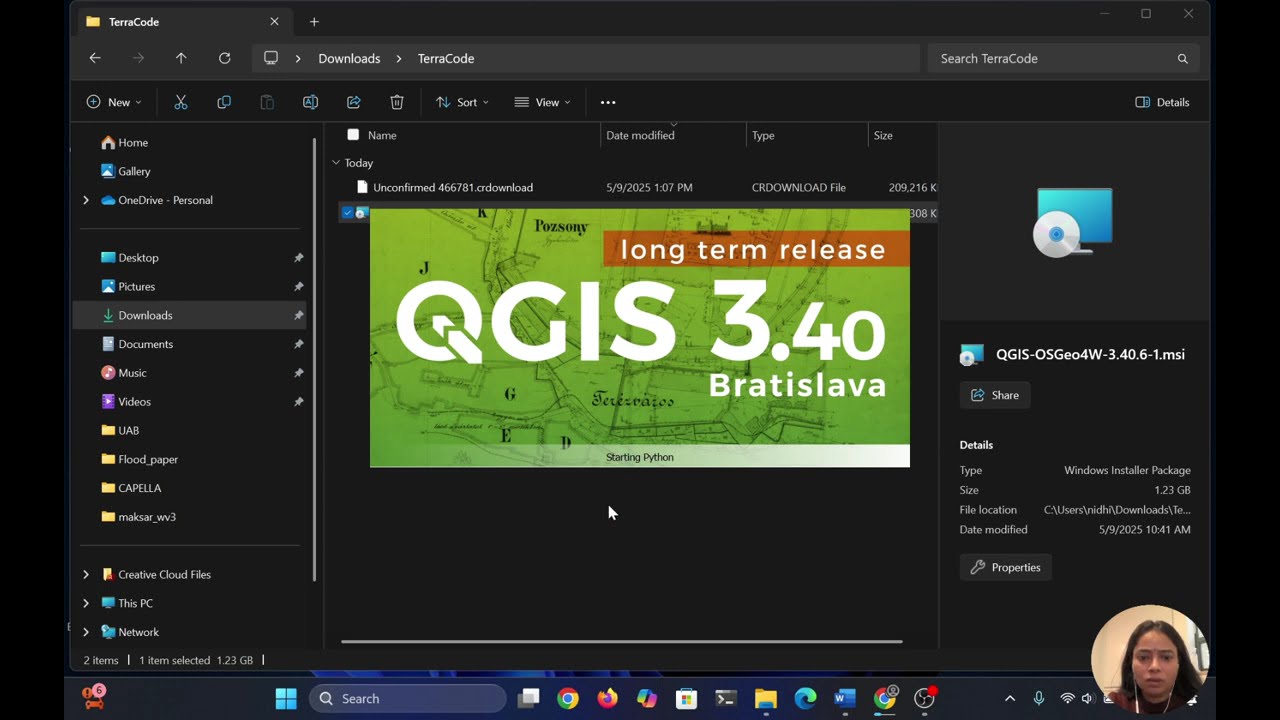The image size is (1280, 720).
Task: Sort by Type column header
Action: [763, 135]
